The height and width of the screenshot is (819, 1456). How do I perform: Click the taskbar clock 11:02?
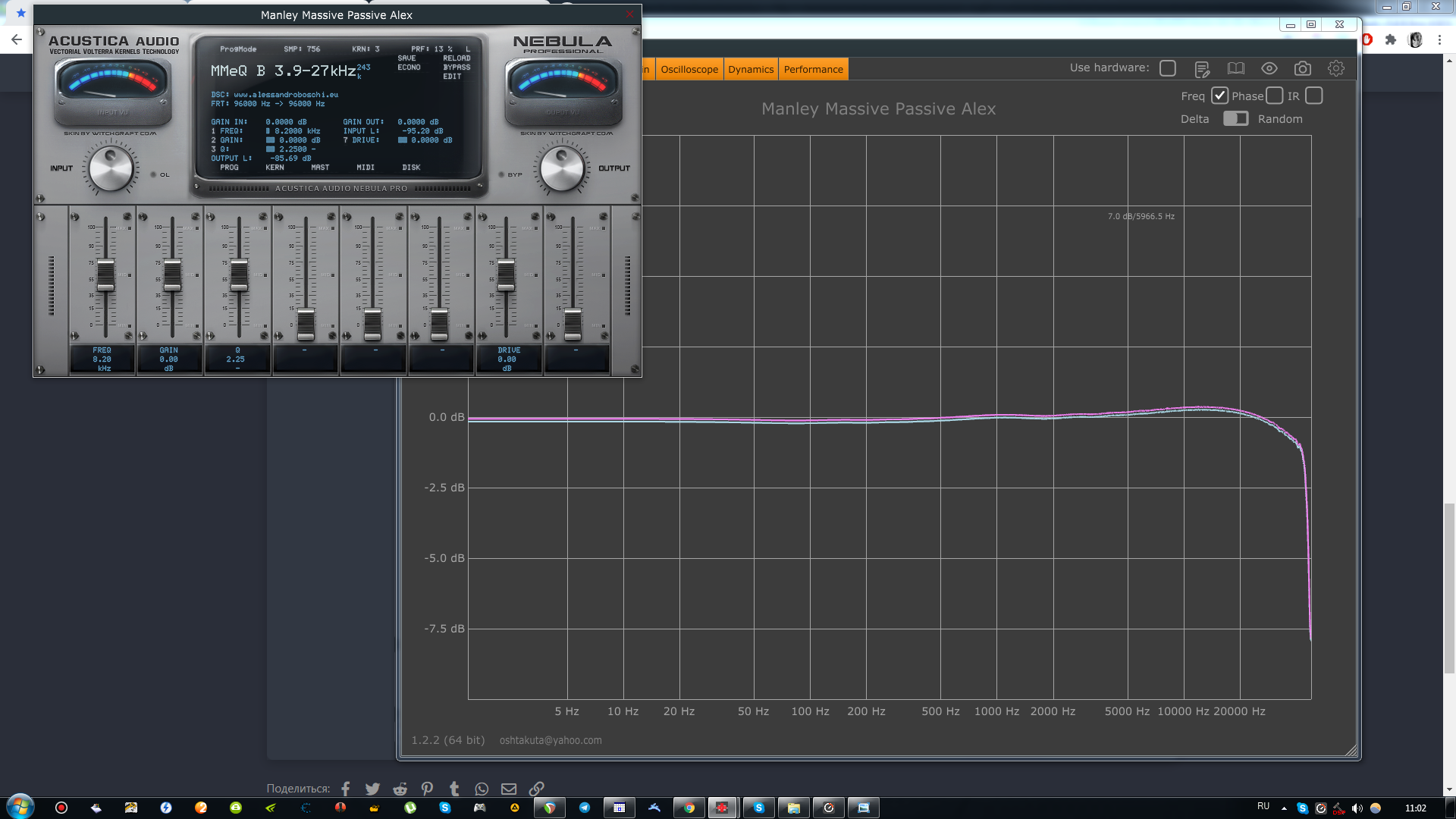pos(1415,808)
